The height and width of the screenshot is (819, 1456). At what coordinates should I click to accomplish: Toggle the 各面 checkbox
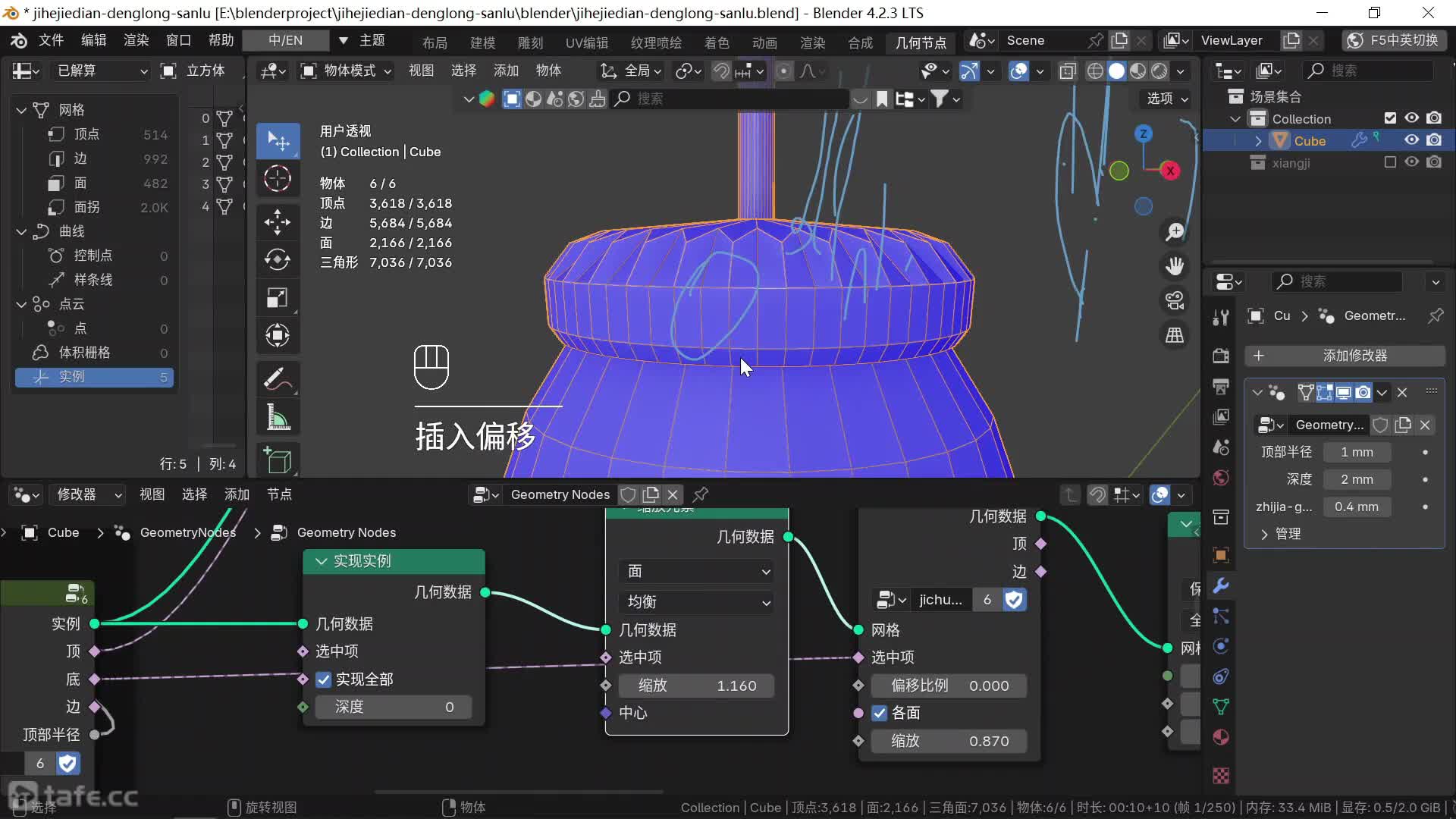tap(880, 713)
